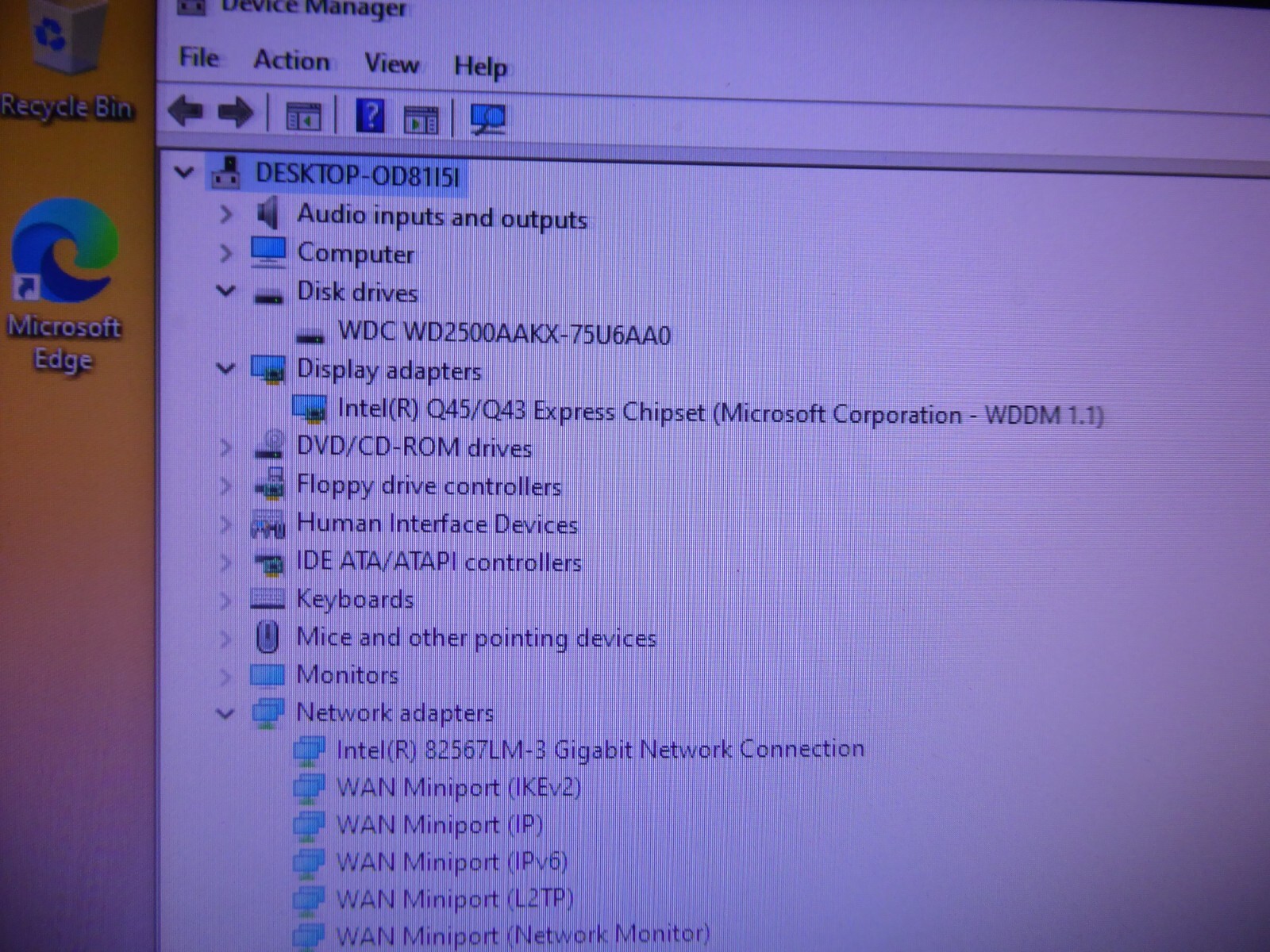The height and width of the screenshot is (952, 1270).
Task: Expand Human Interface Devices
Action: [226, 524]
